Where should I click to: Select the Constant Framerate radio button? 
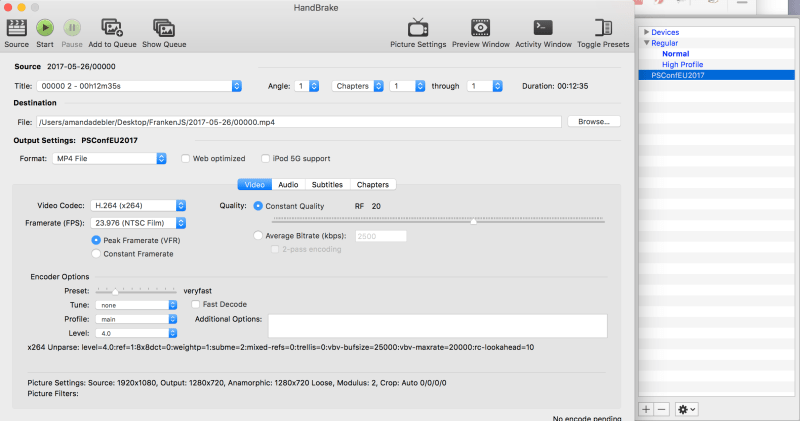[x=96, y=254]
